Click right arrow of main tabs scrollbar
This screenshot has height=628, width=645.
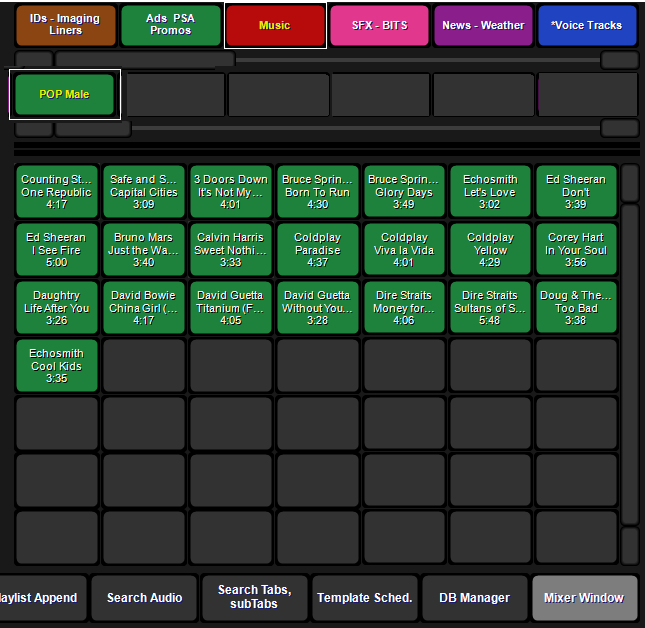coord(619,60)
